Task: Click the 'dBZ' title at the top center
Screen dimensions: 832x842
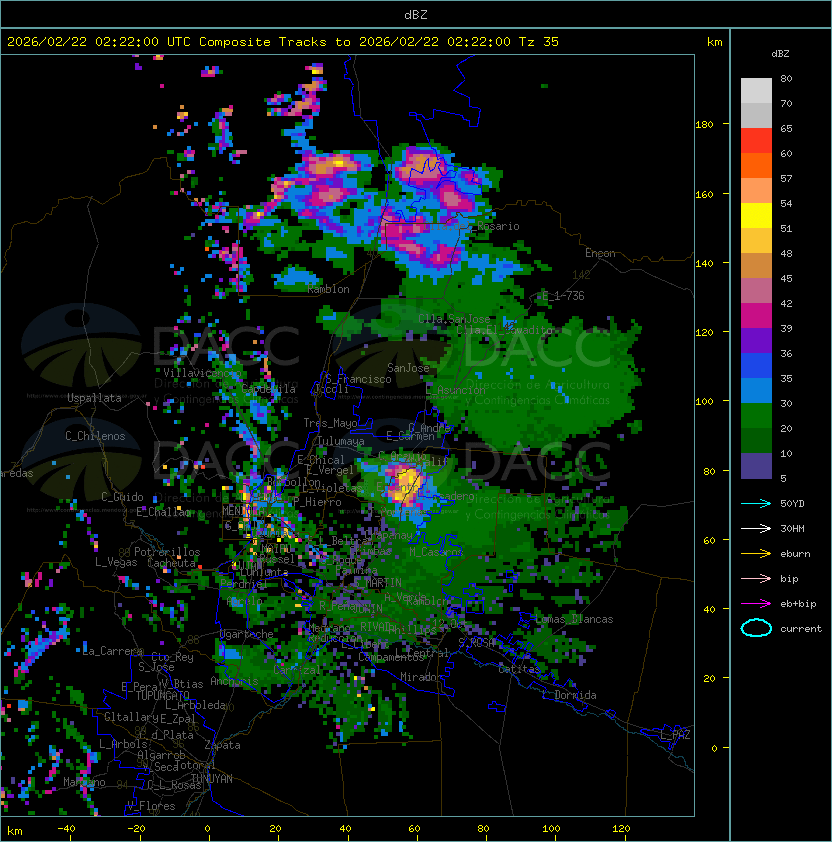Action: click(416, 14)
